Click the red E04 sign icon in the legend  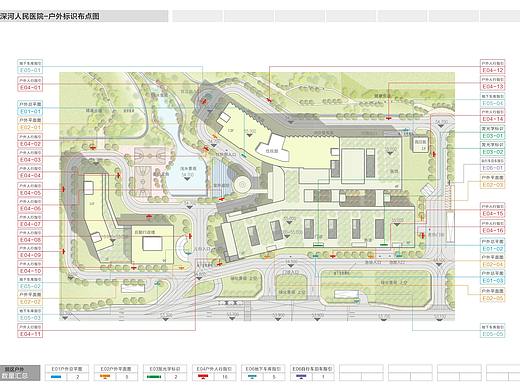click(x=204, y=377)
